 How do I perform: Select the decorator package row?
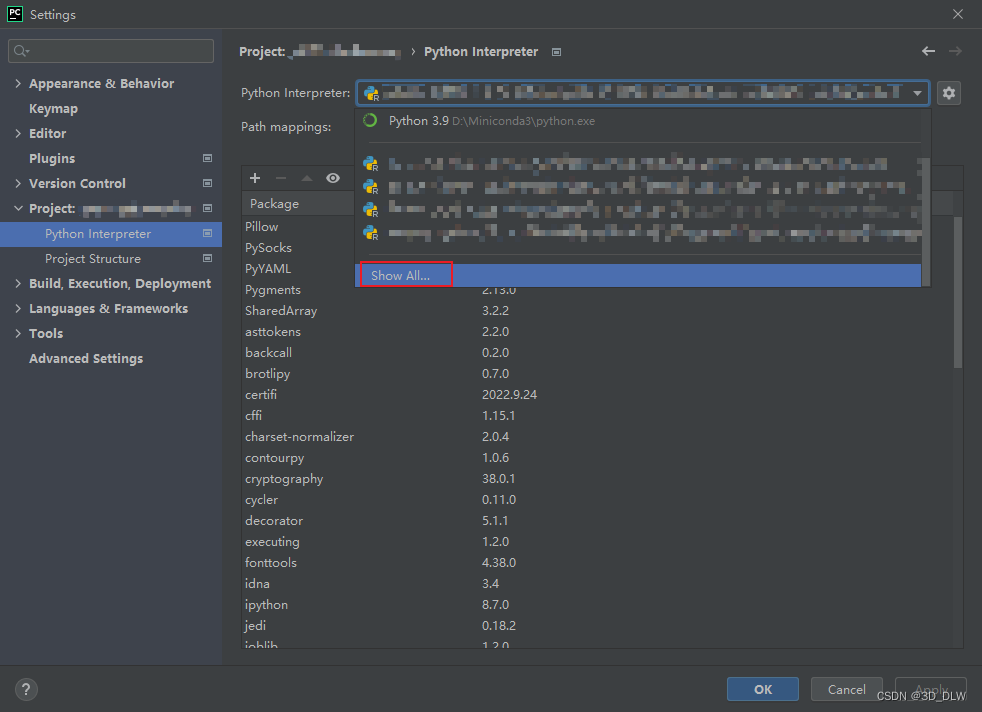click(x=597, y=520)
